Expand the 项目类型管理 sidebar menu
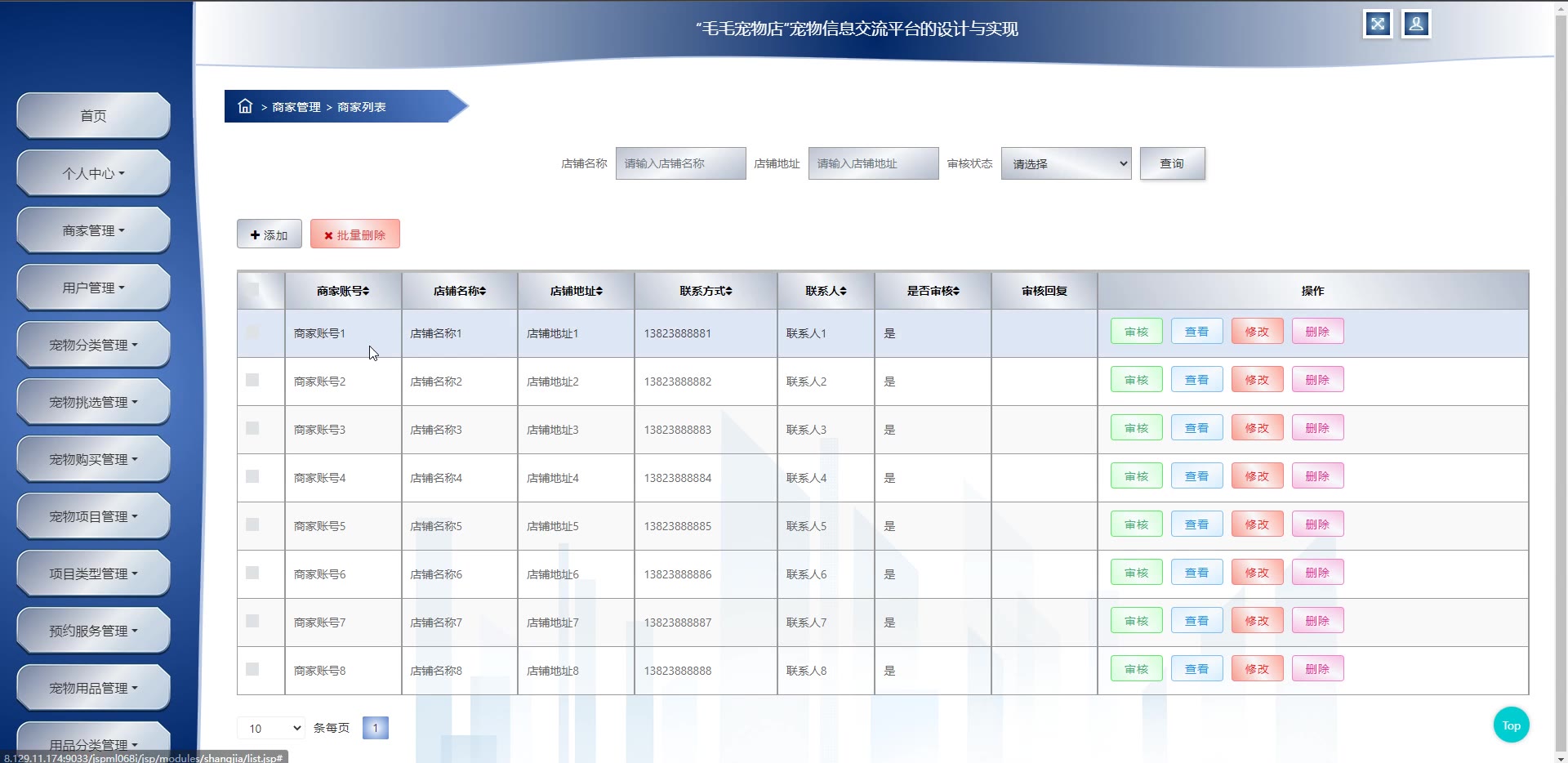The width and height of the screenshot is (1568, 763). (x=93, y=573)
